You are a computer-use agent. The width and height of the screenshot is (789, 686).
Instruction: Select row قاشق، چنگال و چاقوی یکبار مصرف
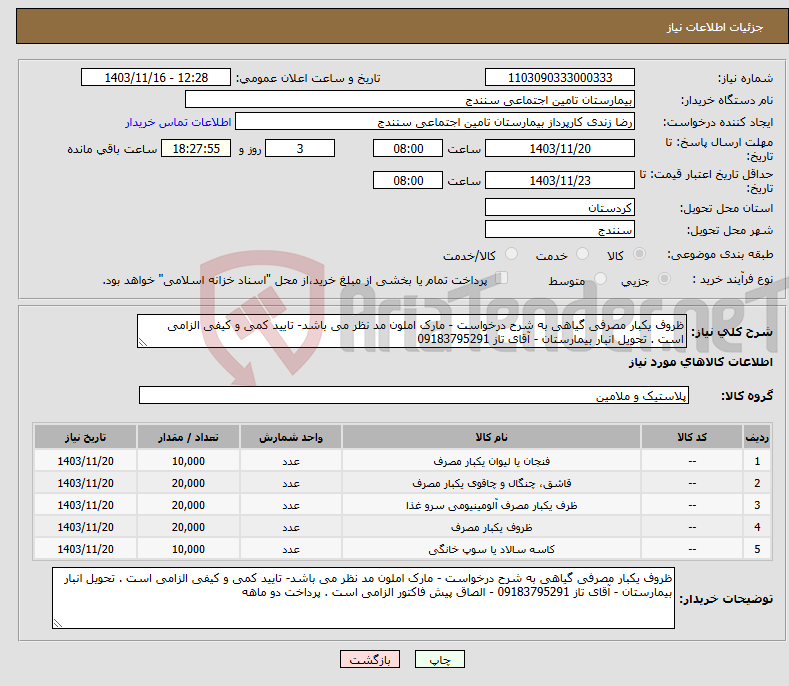[403, 483]
